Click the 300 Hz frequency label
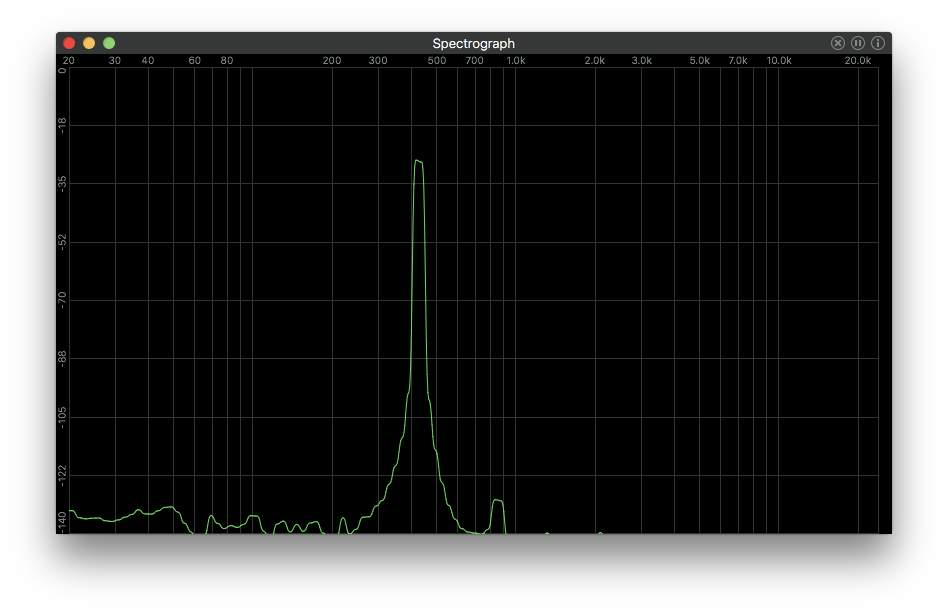The width and height of the screenshot is (948, 614). 378,60
